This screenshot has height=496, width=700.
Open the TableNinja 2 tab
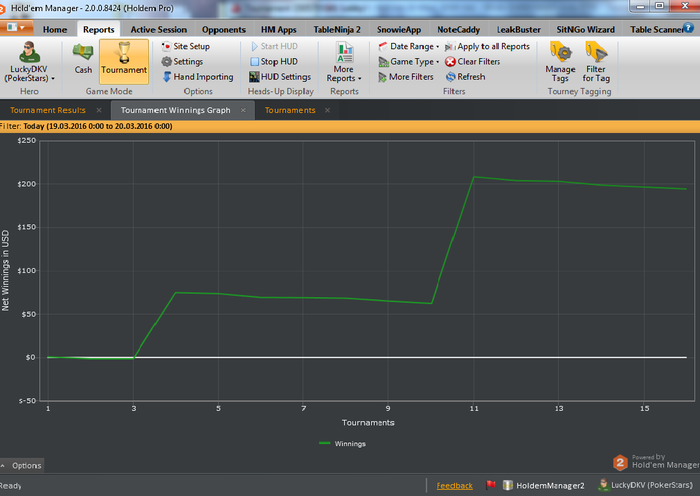coord(337,29)
